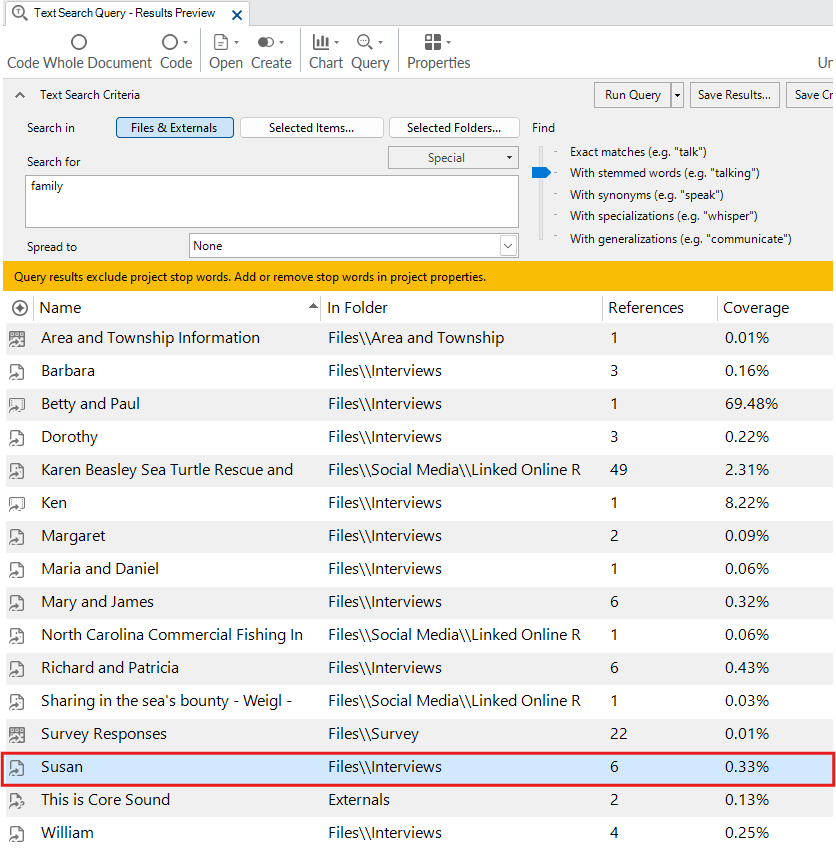This screenshot has width=836, height=852.
Task: Open the Open button dropdown arrow
Action: pyautogui.click(x=236, y=42)
